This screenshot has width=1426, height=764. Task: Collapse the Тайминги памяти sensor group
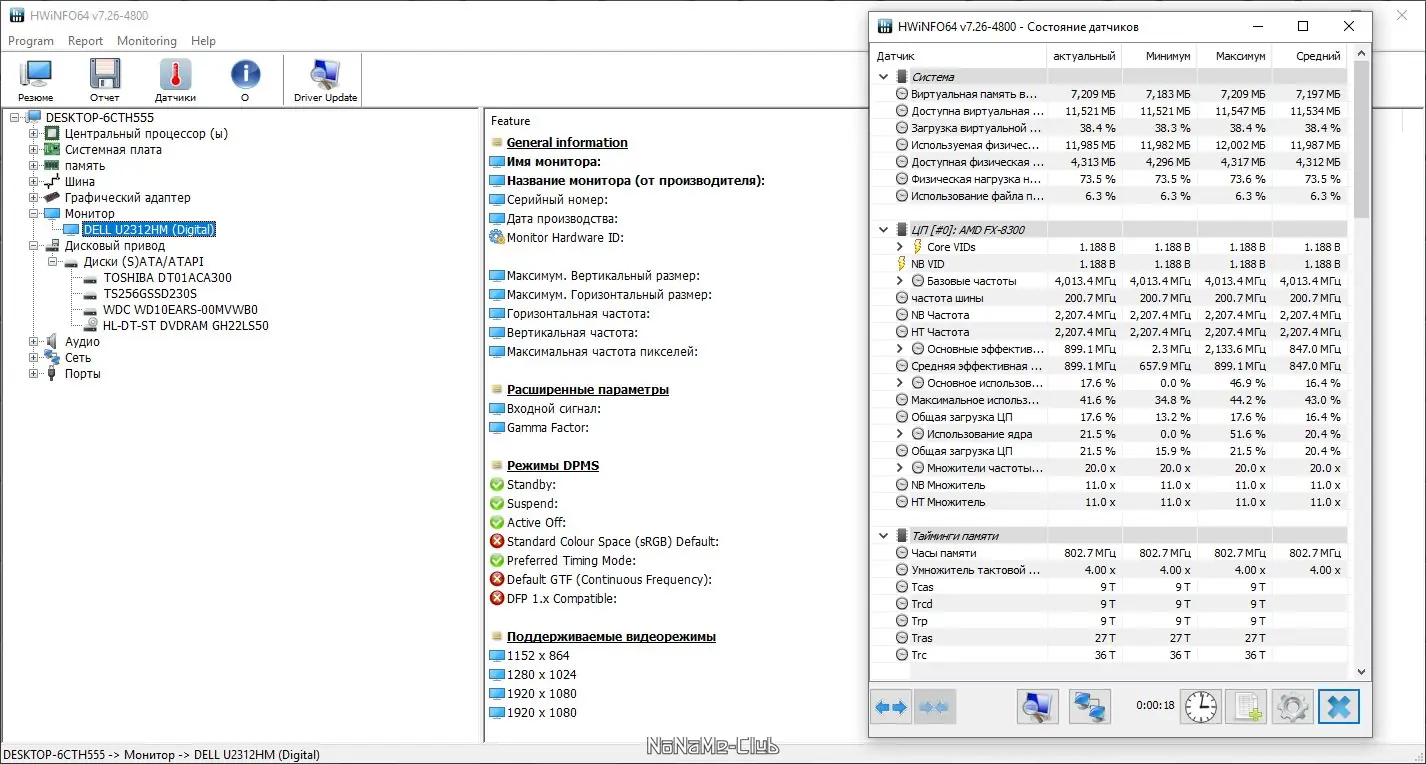tap(883, 536)
